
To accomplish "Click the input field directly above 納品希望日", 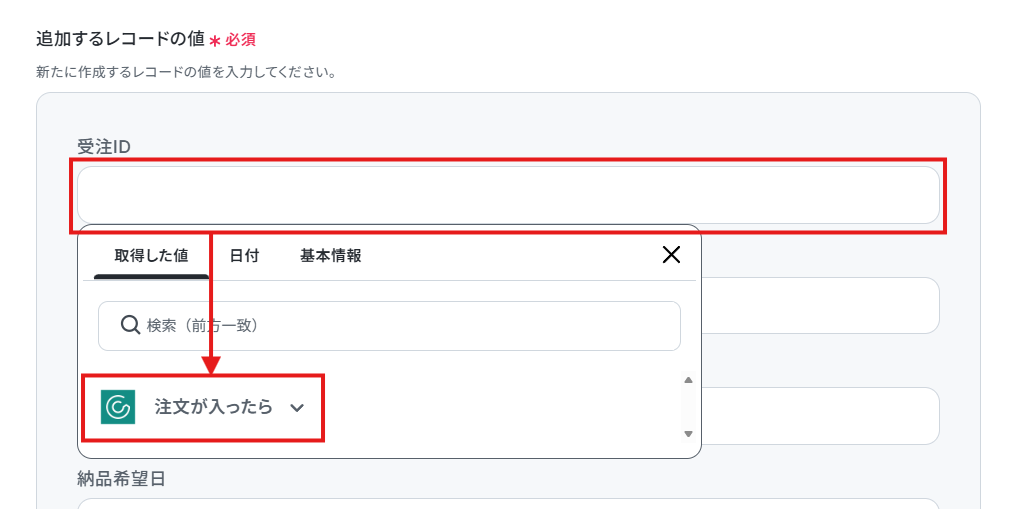I will (x=821, y=416).
